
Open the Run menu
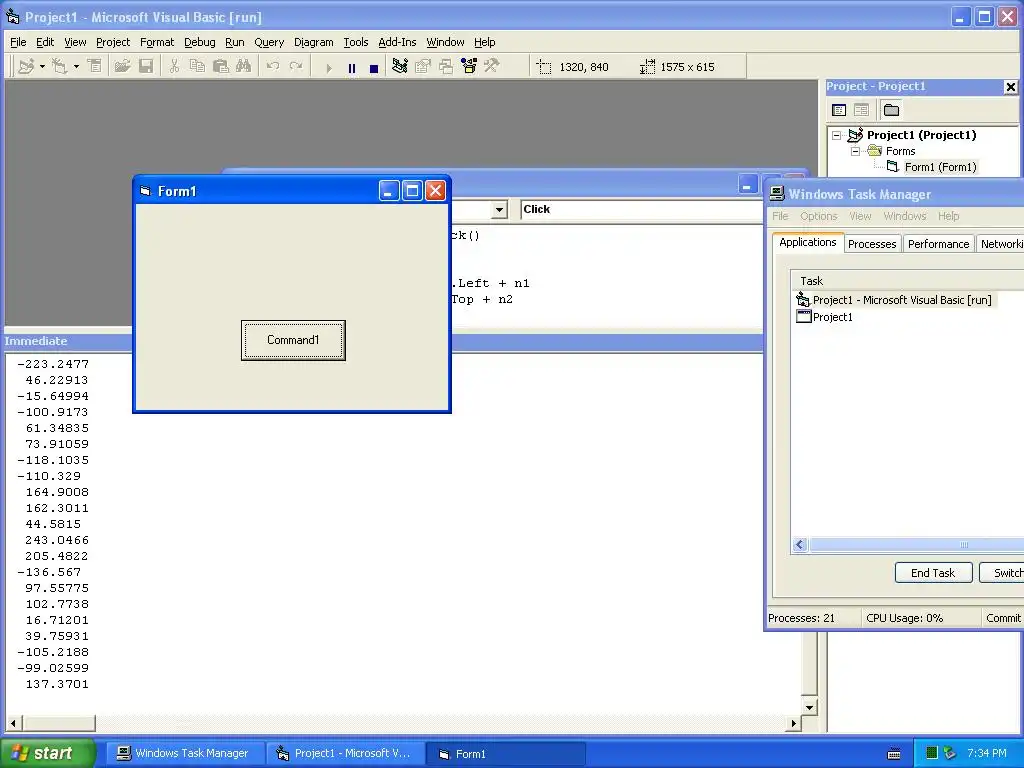234,42
